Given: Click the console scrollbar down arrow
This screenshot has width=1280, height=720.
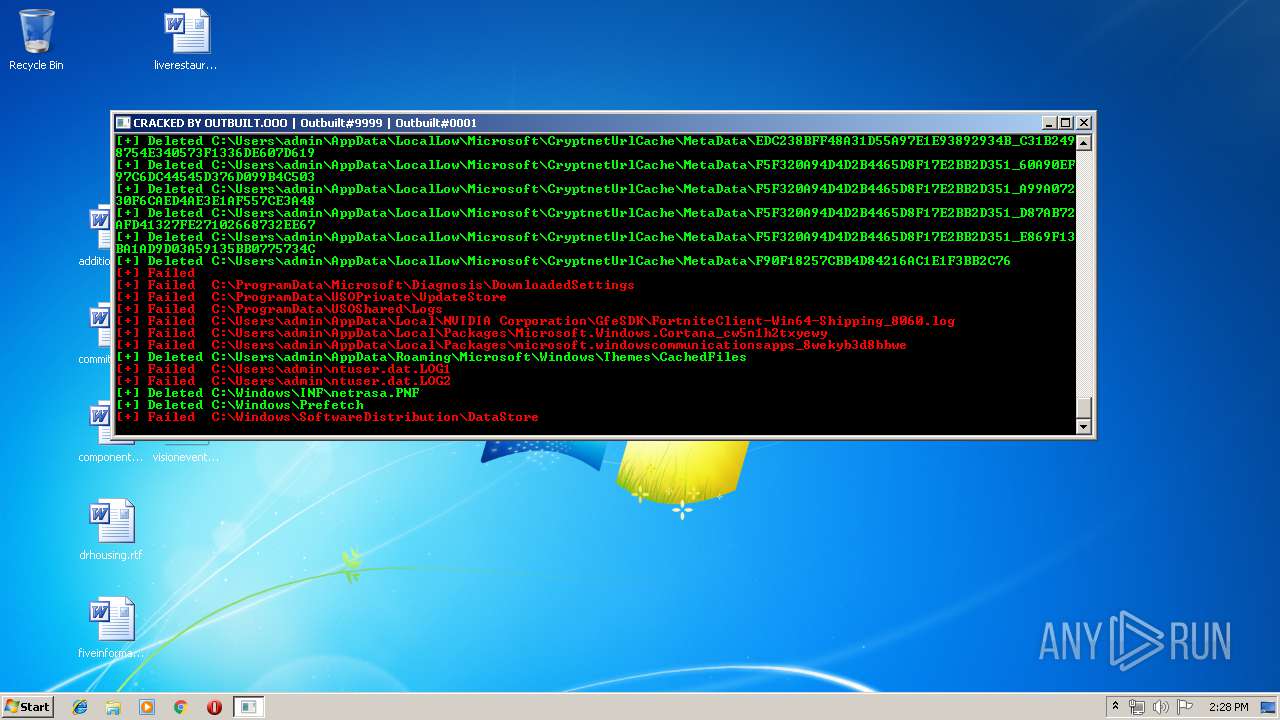Looking at the screenshot, I should click(x=1083, y=427).
